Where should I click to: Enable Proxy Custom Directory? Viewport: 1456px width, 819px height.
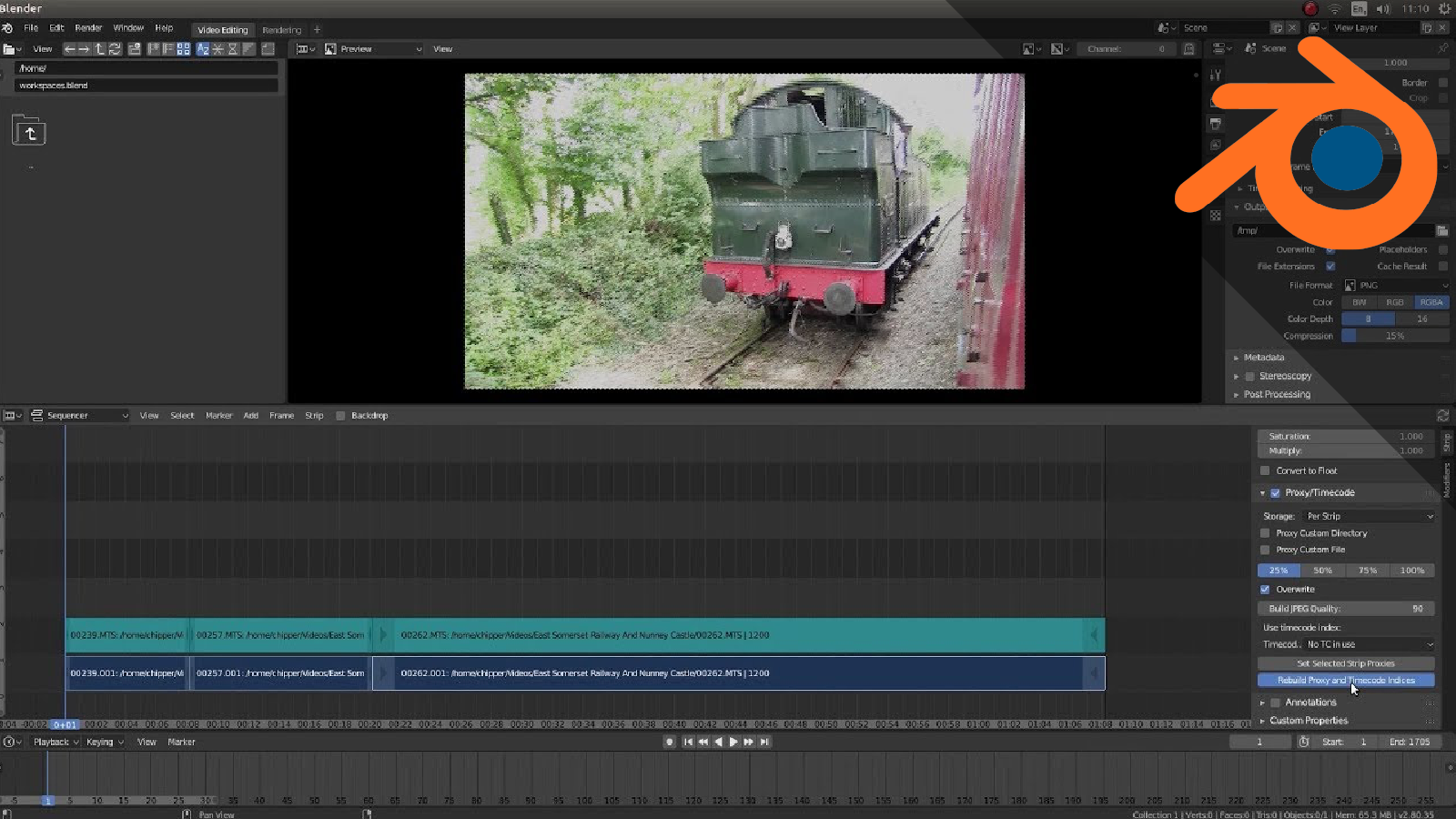[x=1265, y=534]
